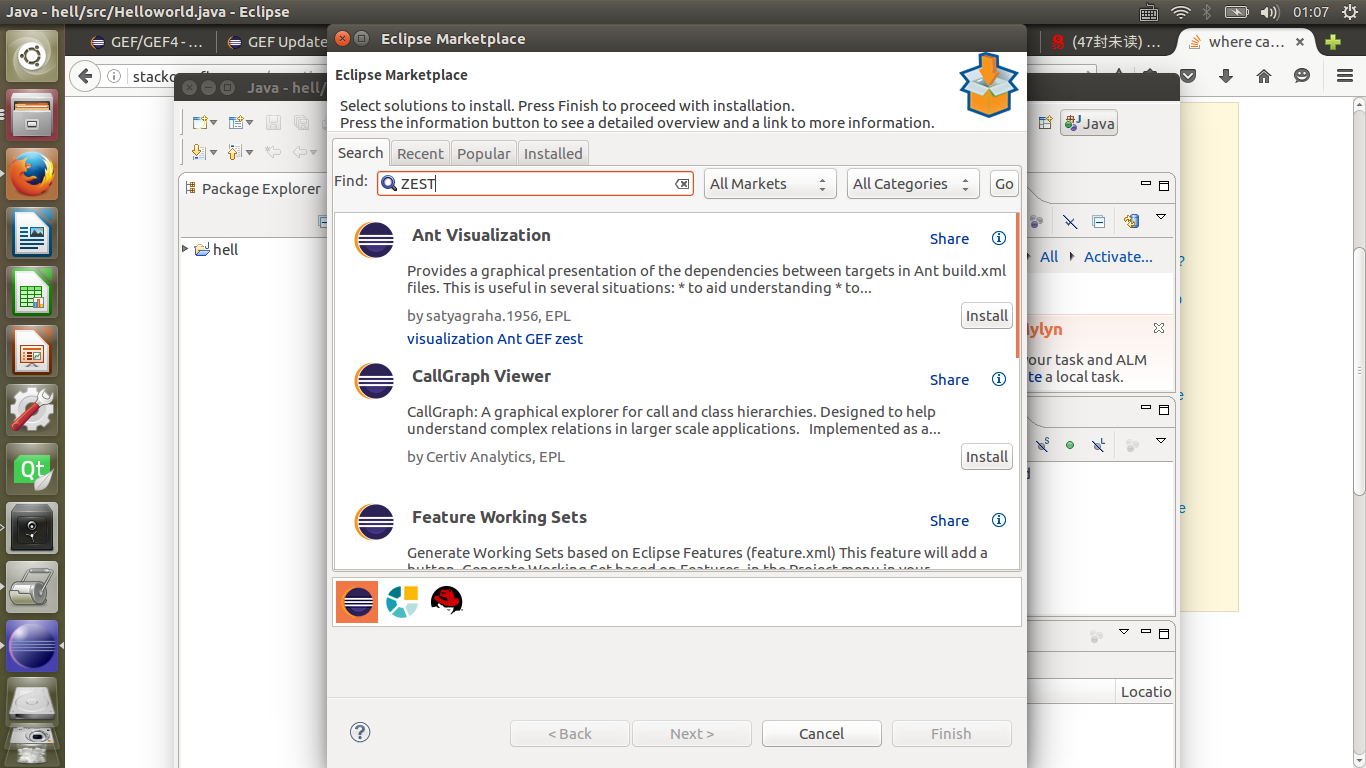Open Outline view menu triangle
1366x768 pixels.
[1161, 440]
